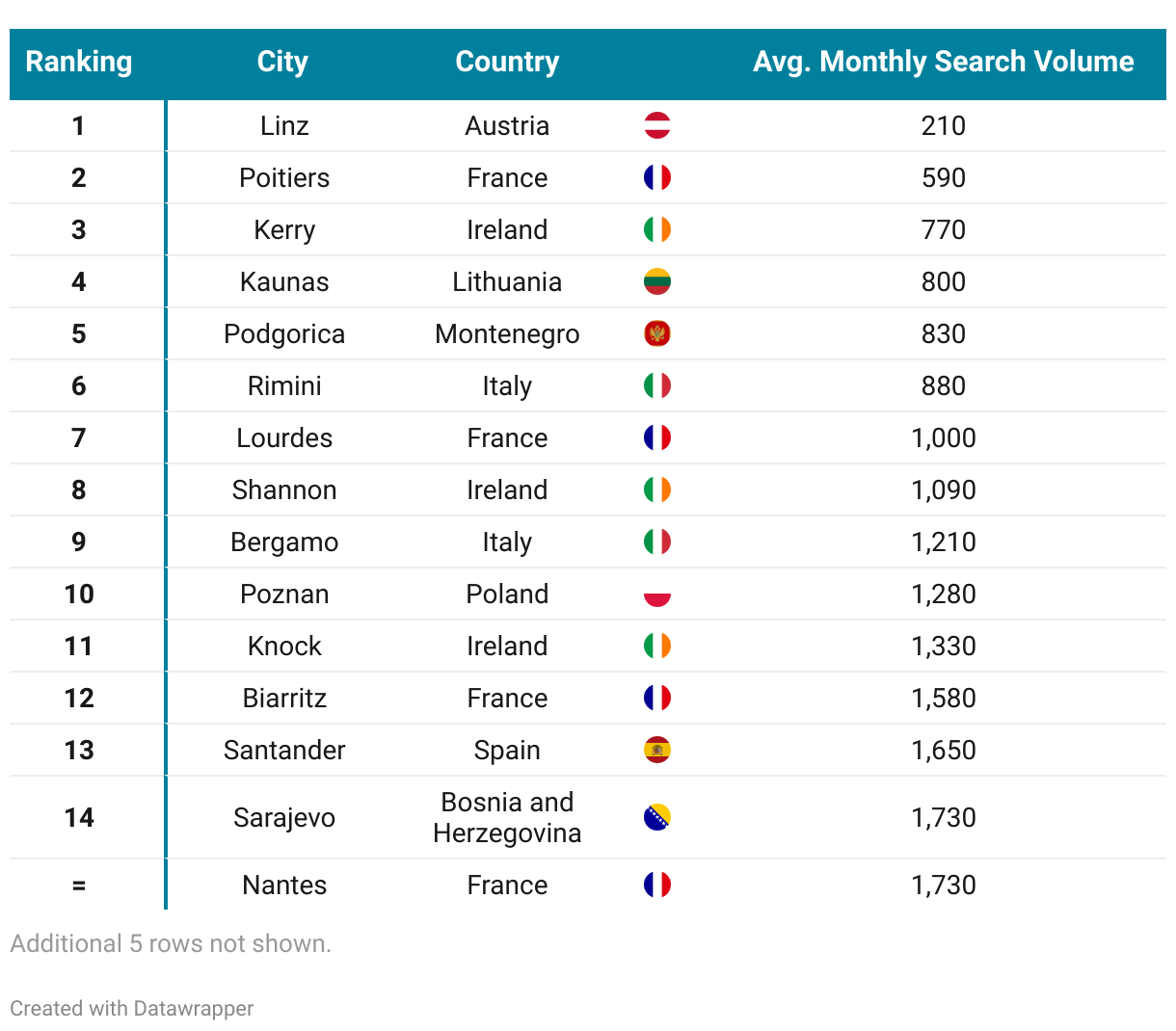Click ranking number 10 in Poznan row

pyautogui.click(x=79, y=595)
